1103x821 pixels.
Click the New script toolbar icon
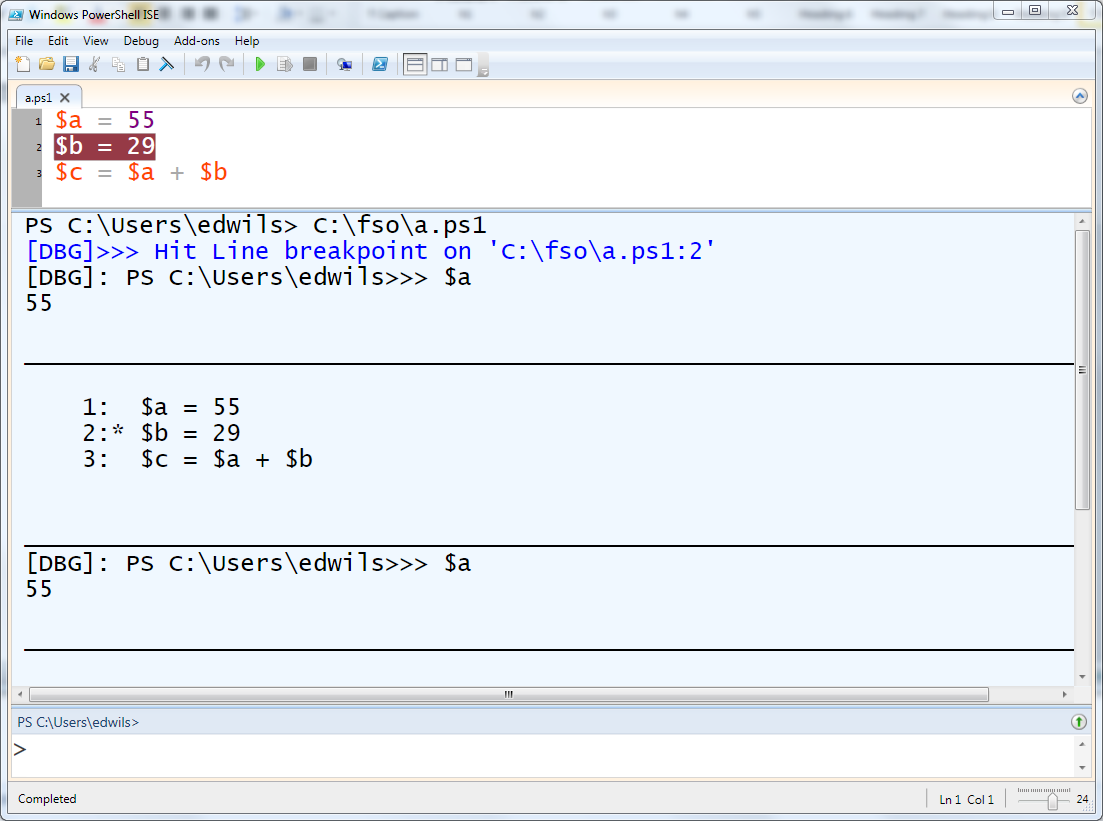pyautogui.click(x=23, y=65)
